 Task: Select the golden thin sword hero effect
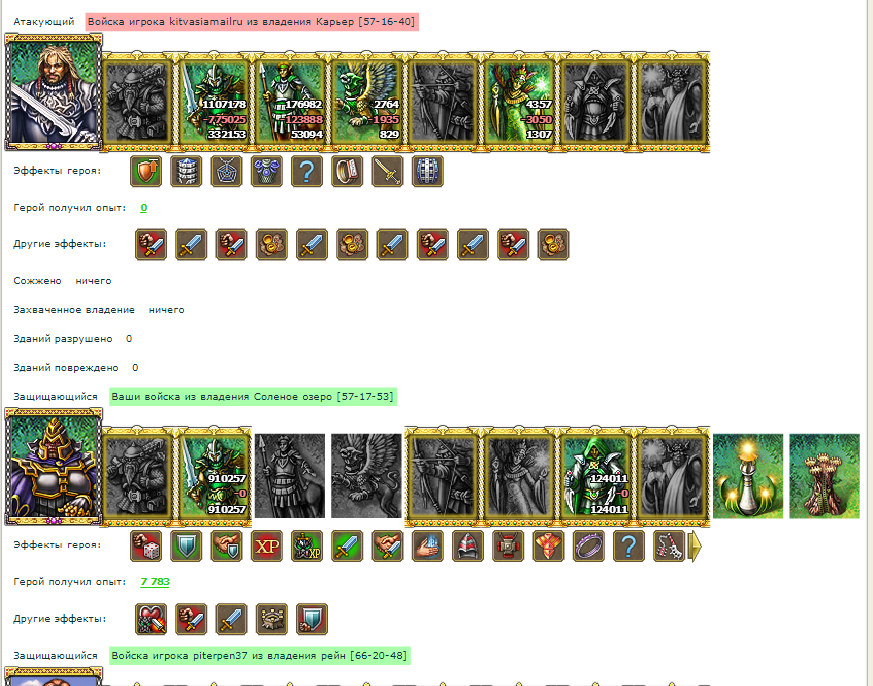[x=386, y=171]
